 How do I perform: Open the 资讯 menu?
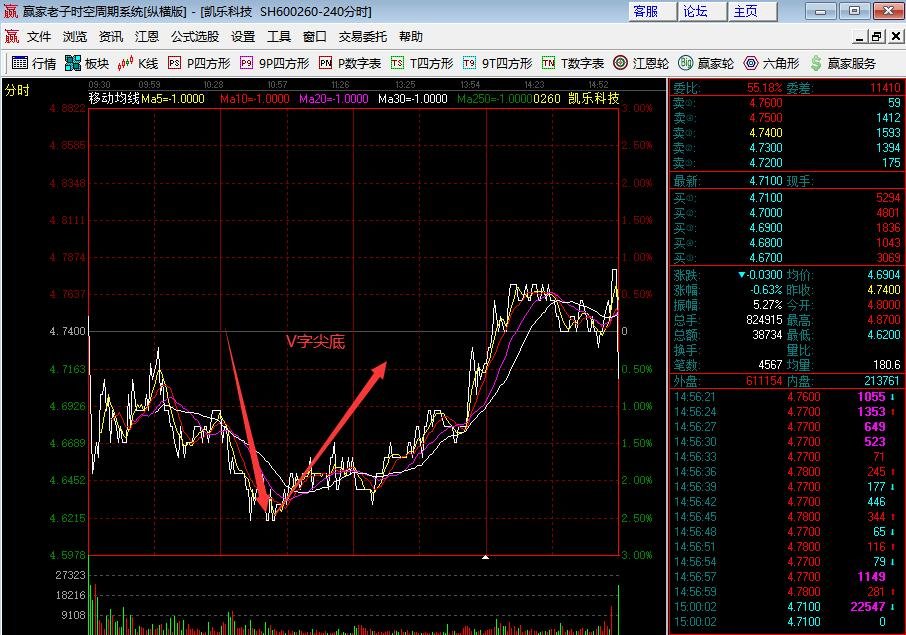111,36
